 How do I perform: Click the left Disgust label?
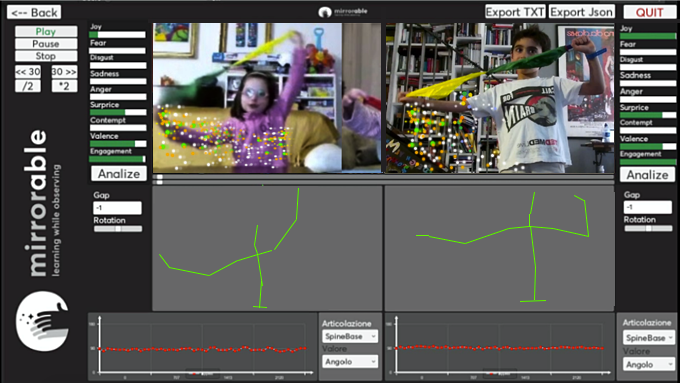(x=102, y=57)
